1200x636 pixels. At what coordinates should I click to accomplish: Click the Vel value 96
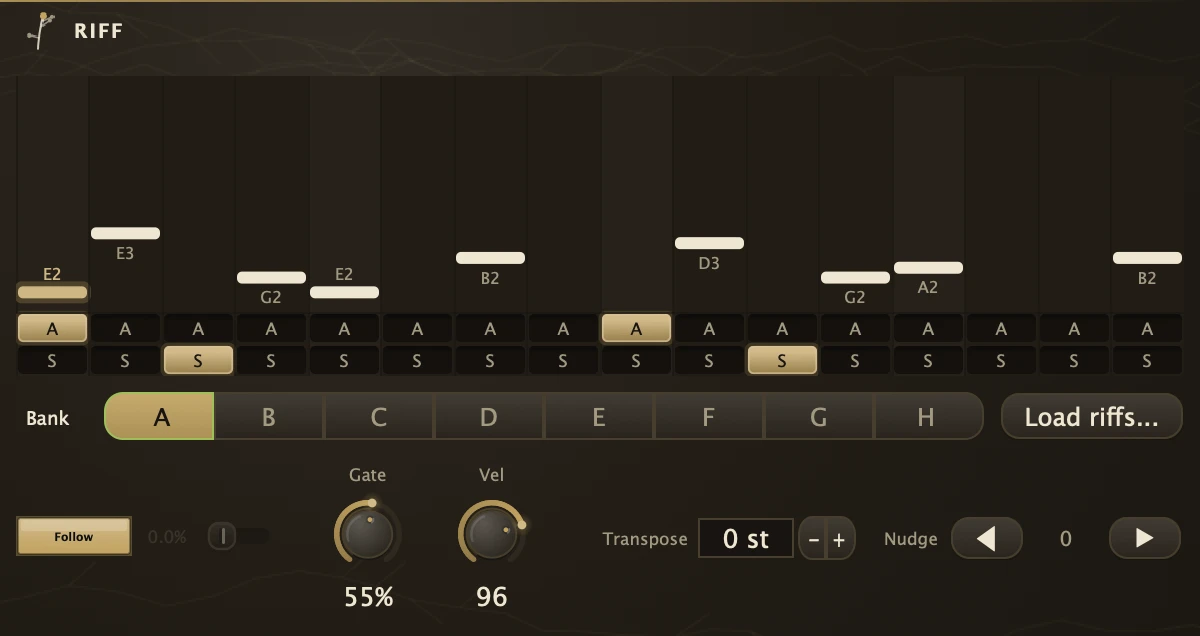point(491,597)
